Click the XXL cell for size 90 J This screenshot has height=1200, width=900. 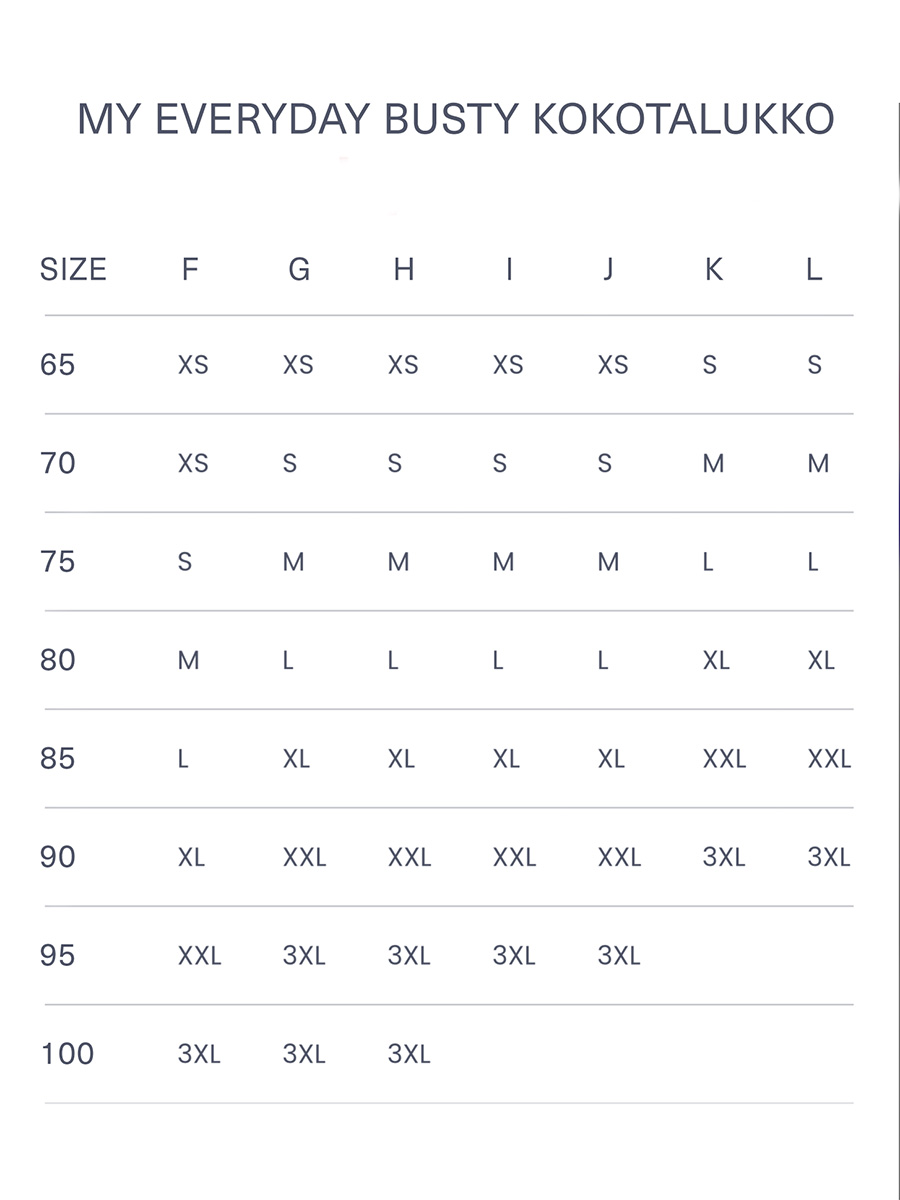[619, 858]
